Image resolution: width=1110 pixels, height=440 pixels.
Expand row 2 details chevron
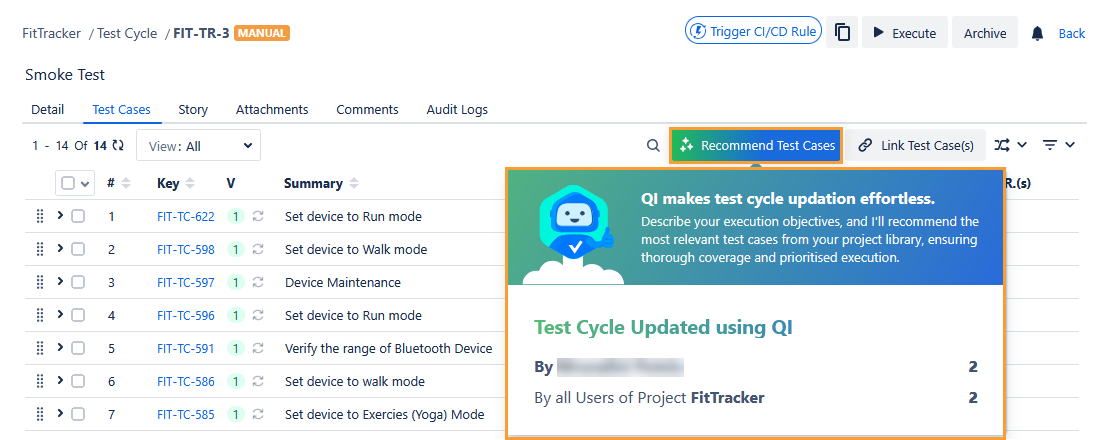[x=60, y=248]
